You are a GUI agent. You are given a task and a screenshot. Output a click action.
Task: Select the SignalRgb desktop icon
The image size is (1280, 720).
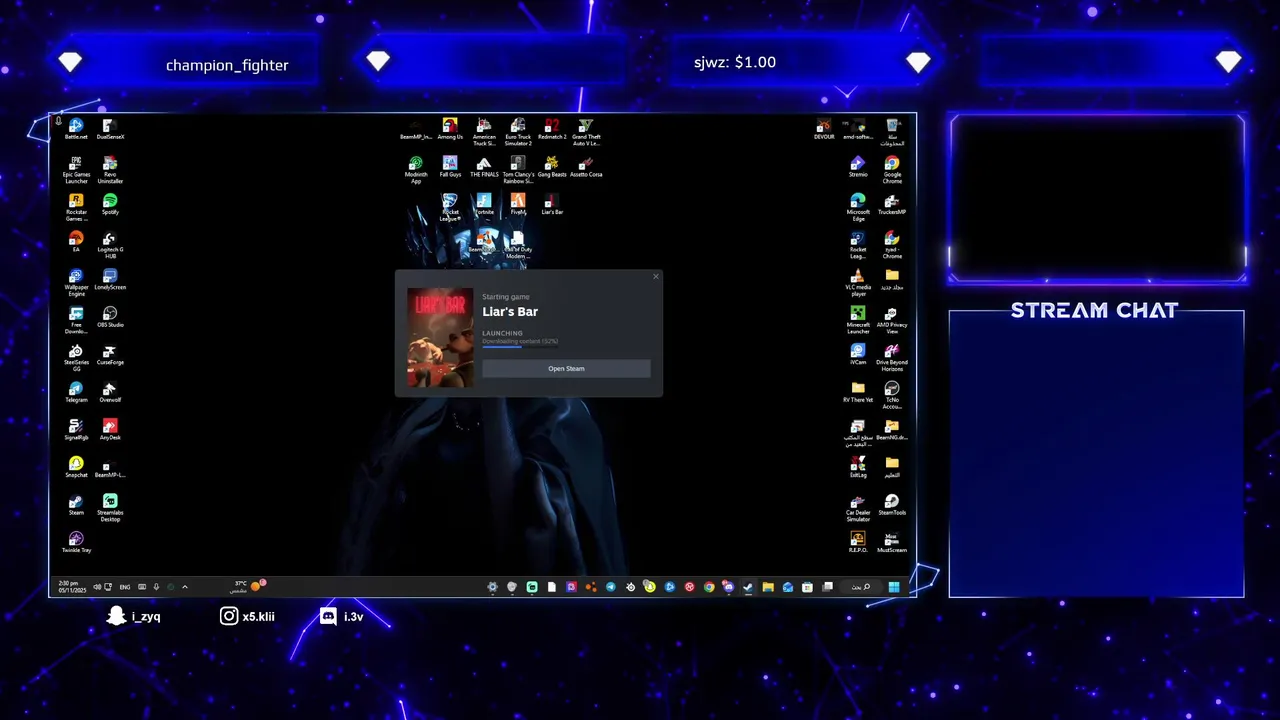[x=76, y=430]
